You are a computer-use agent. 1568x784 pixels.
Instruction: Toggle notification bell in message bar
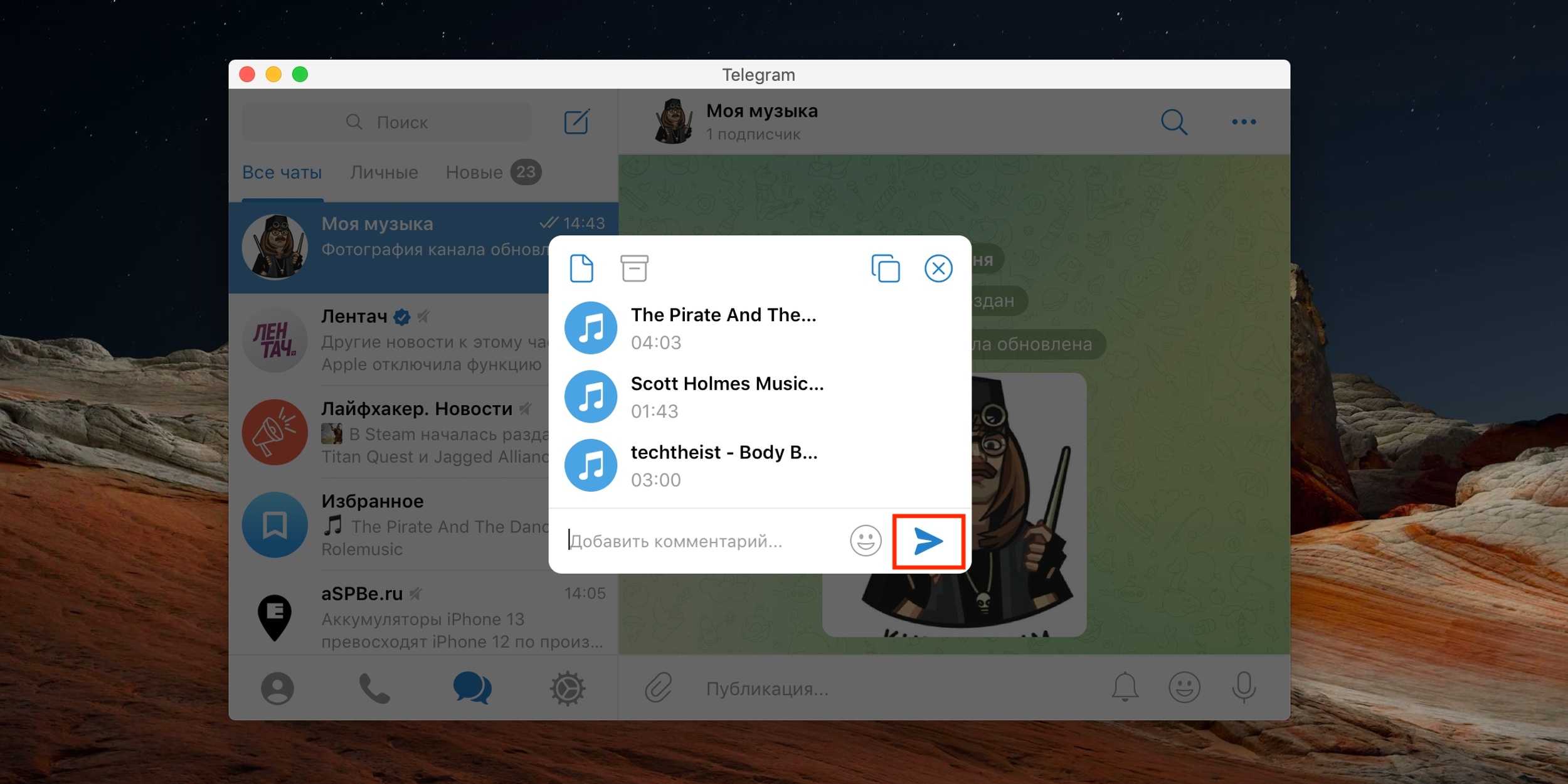1125,687
